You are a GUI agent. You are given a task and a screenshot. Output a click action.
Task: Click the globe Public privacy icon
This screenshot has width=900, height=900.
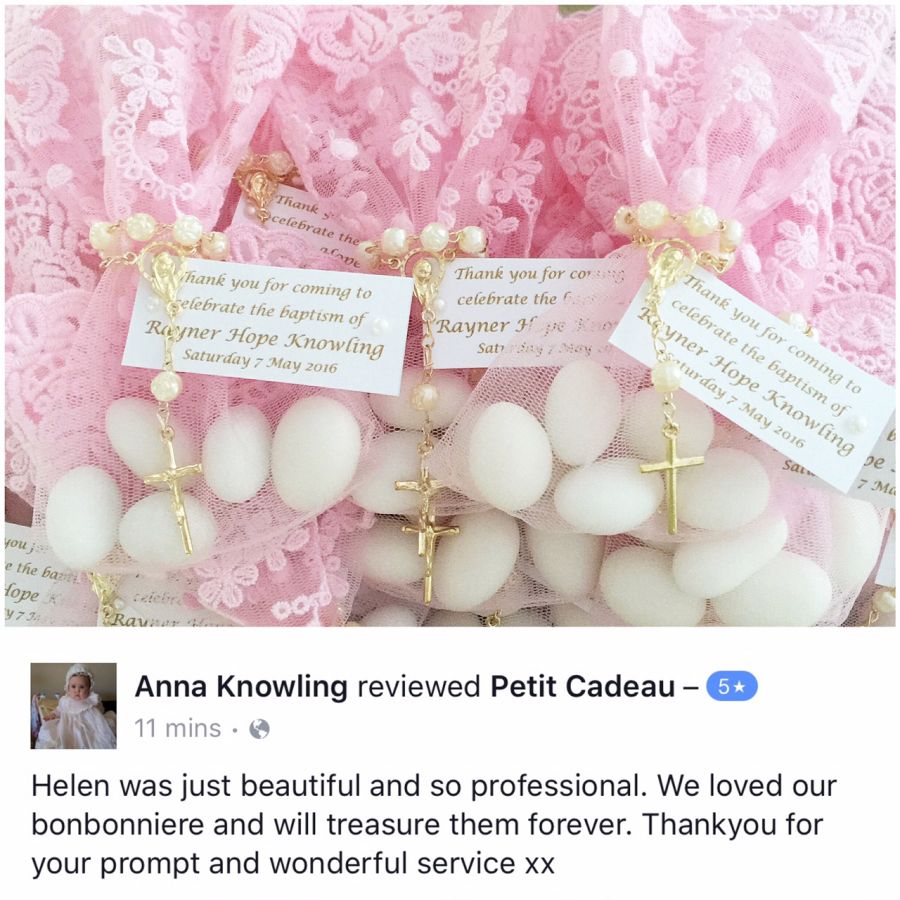tap(259, 729)
